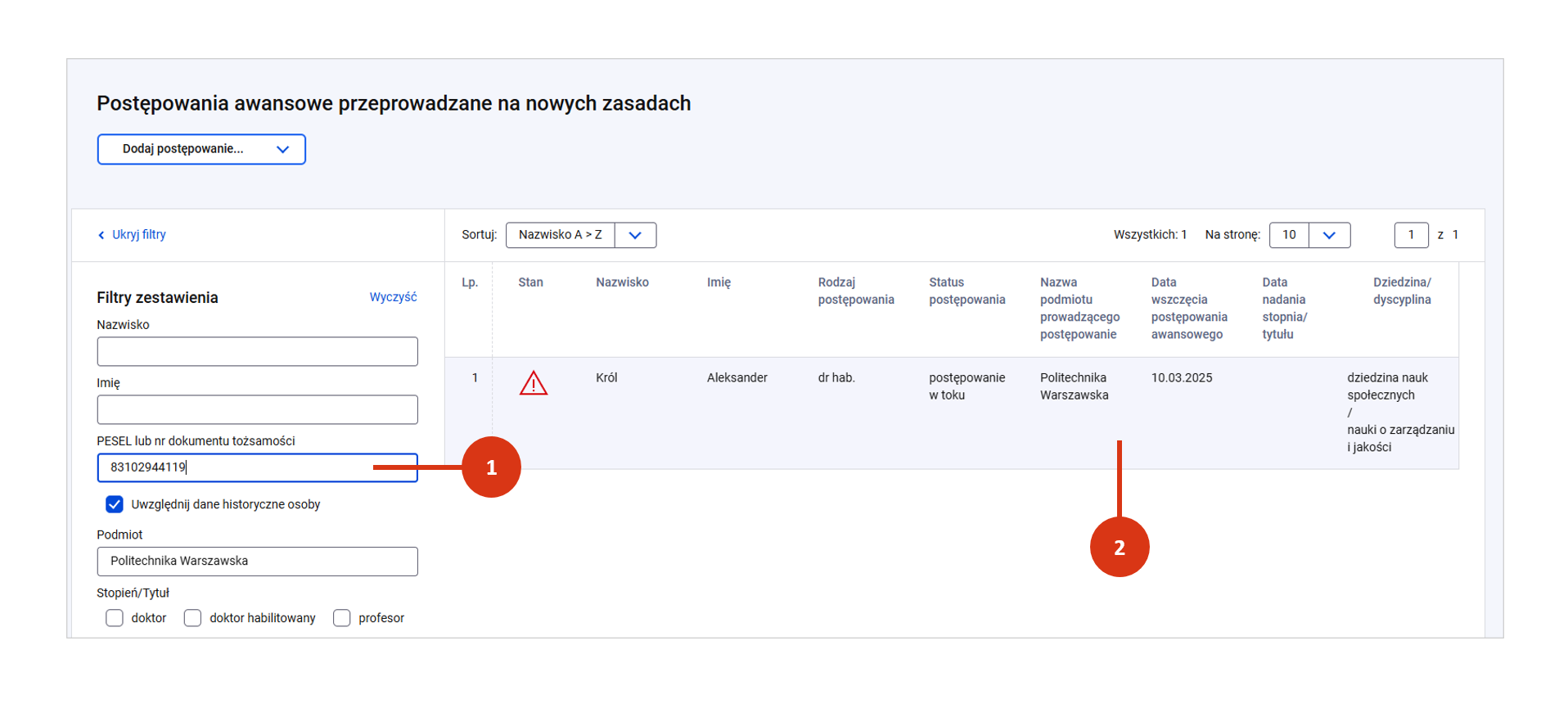
Task: Click the Wyczyść link to clear filters
Action: pos(393,297)
